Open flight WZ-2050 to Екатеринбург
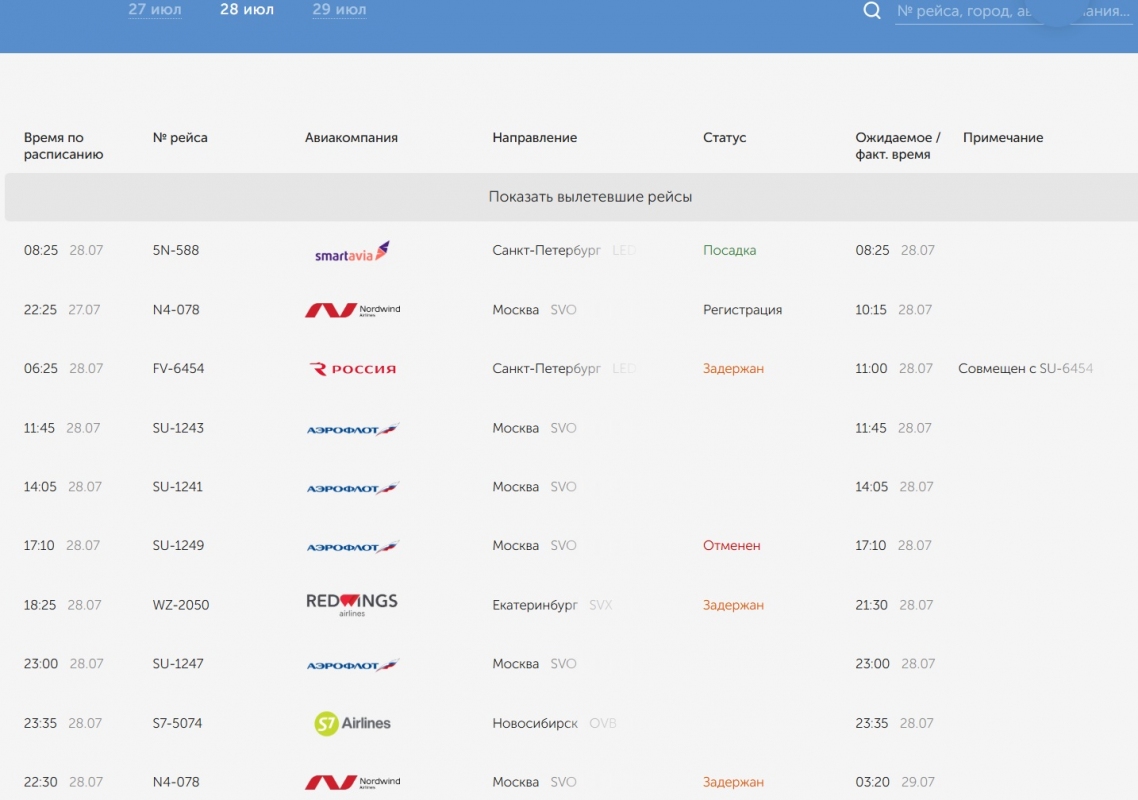The height and width of the screenshot is (800, 1138). [x=181, y=605]
